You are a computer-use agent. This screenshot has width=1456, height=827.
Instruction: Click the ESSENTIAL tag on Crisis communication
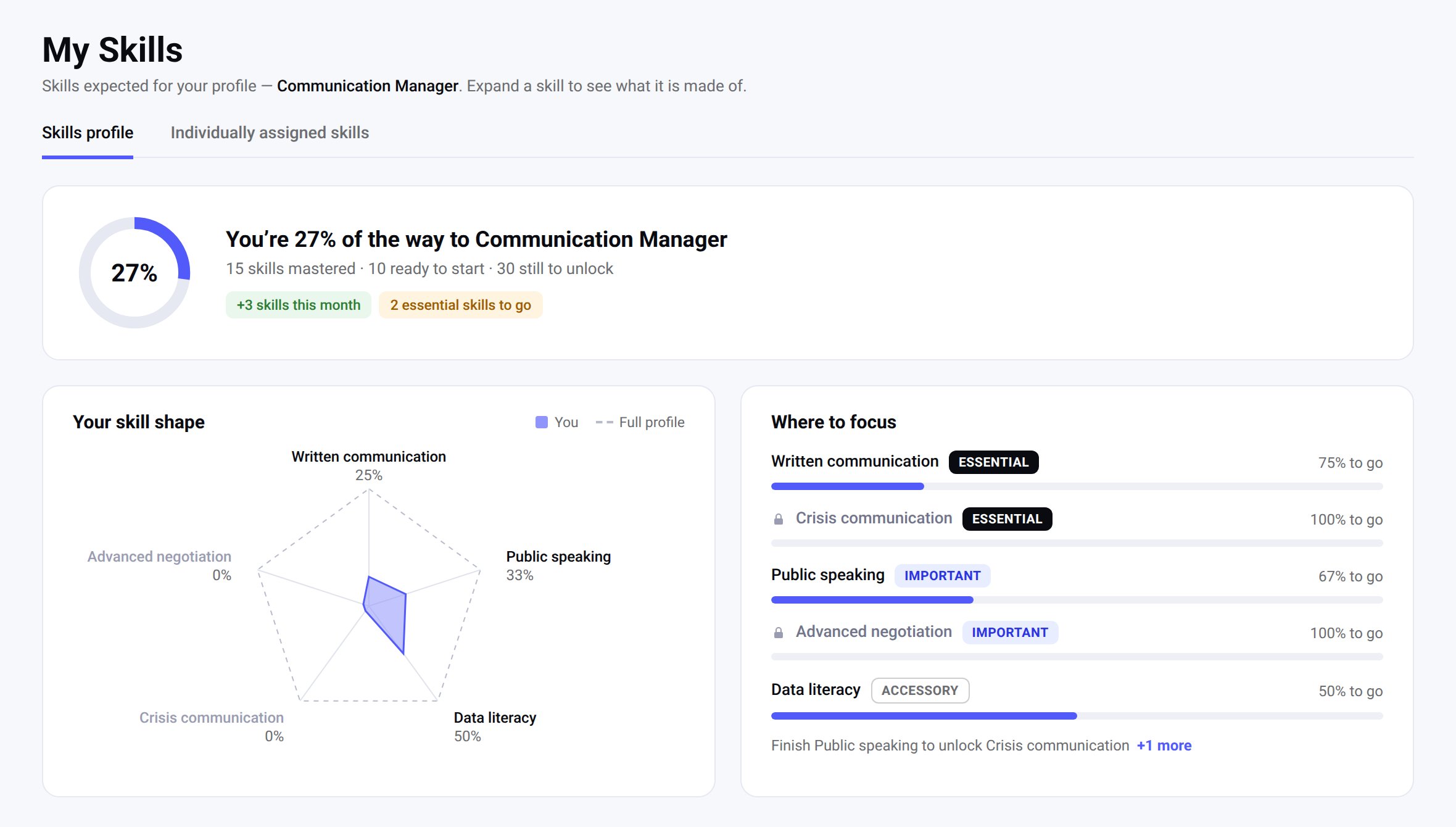(1007, 519)
